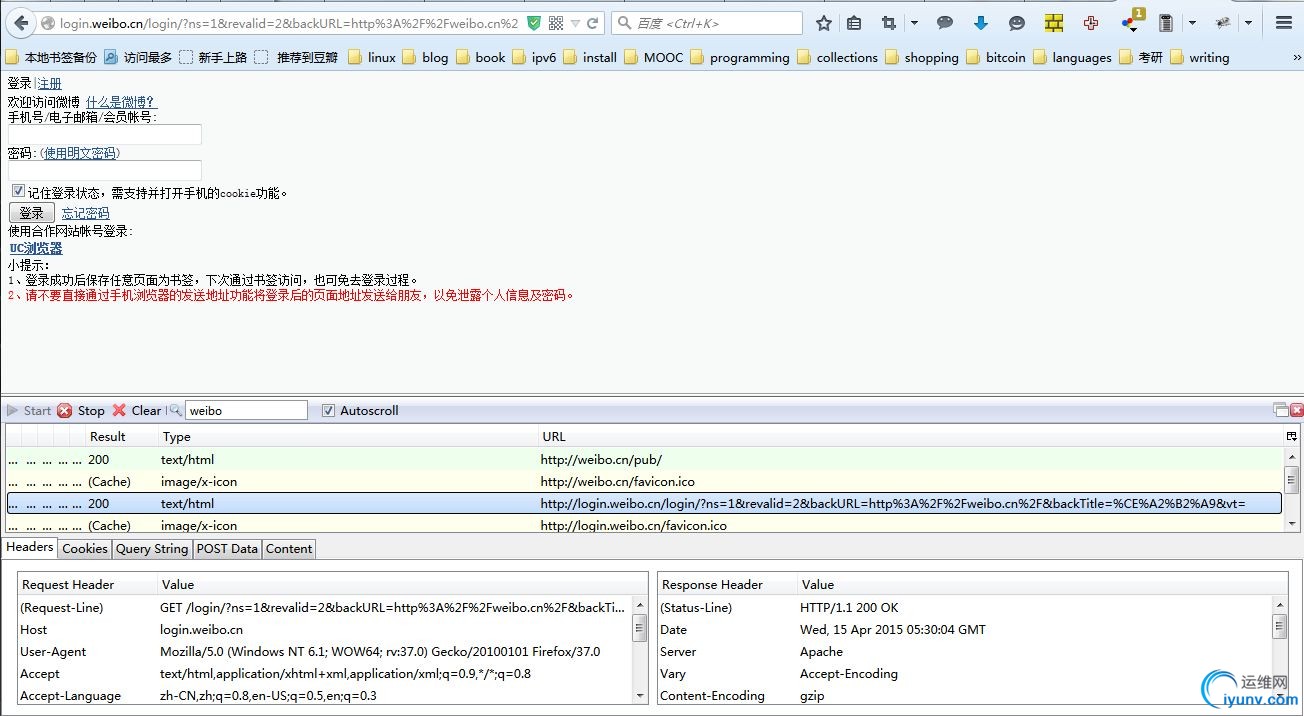The width and height of the screenshot is (1304, 716).
Task: Detach the HttpFox panel into a window
Action: [x=1280, y=410]
